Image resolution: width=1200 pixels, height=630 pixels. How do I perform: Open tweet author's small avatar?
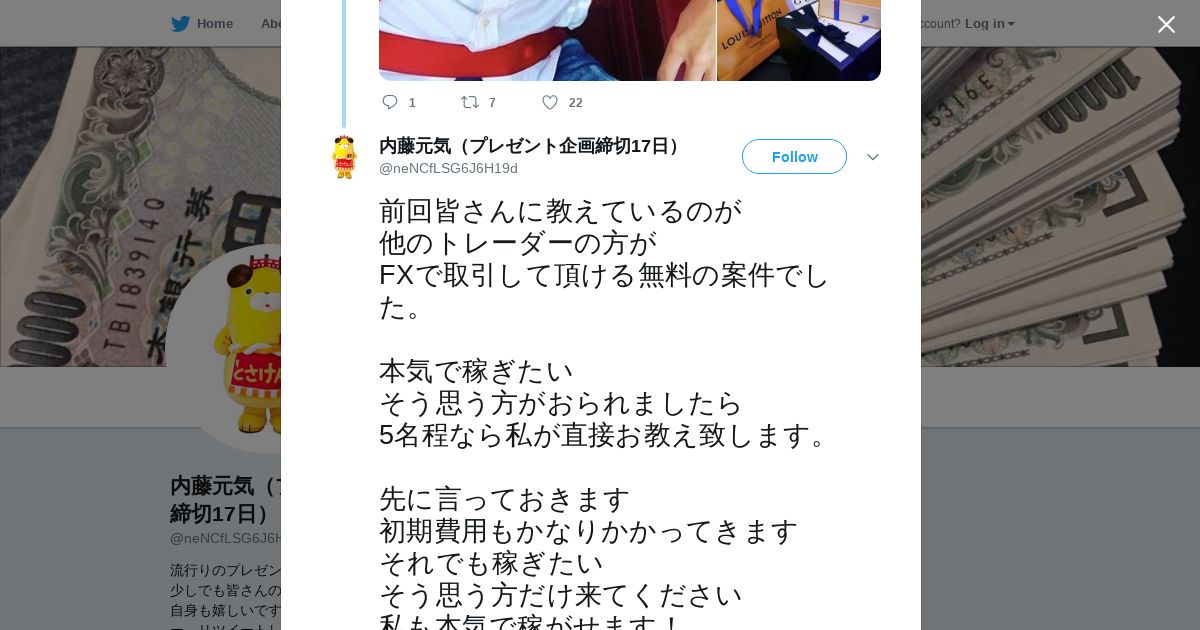point(344,157)
